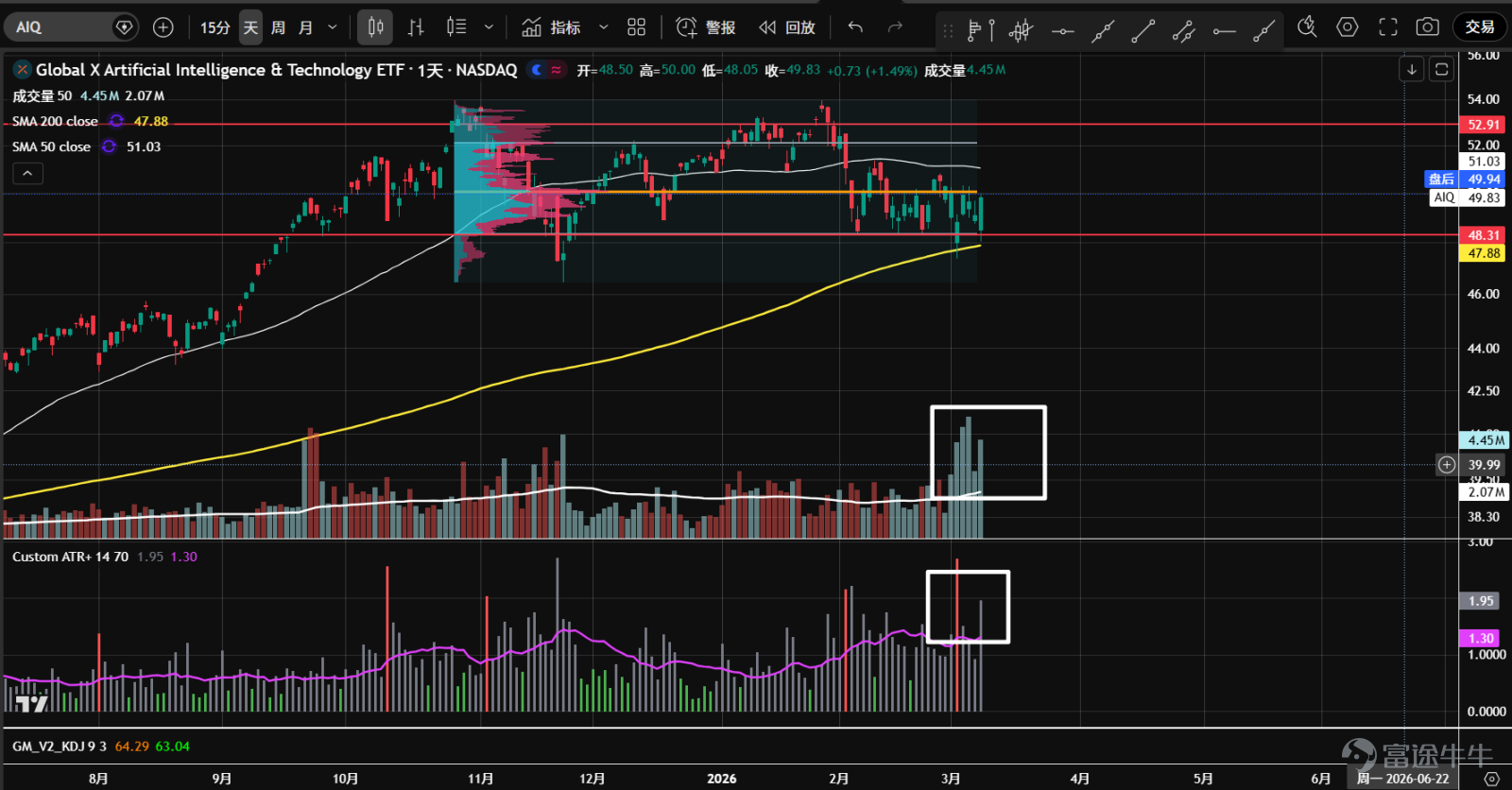The width and height of the screenshot is (1512, 790).
Task: Select the extended trend line tool
Action: tap(1103, 31)
